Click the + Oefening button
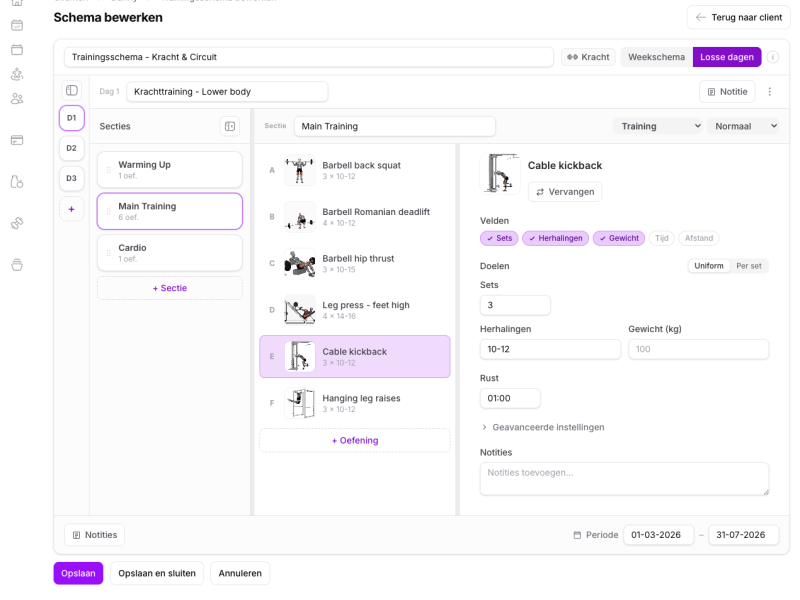 tap(355, 441)
